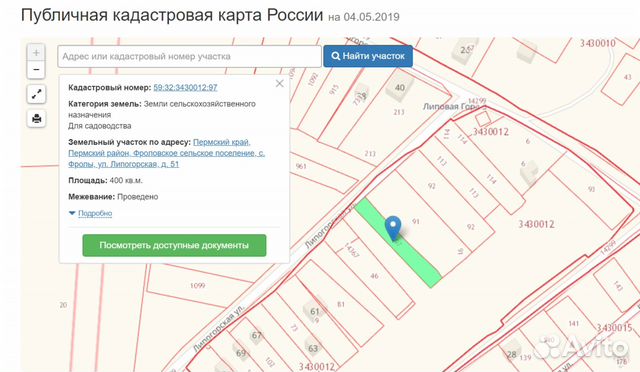Select building 67 on the map
Screen dimensions: 640x372
point(256,336)
